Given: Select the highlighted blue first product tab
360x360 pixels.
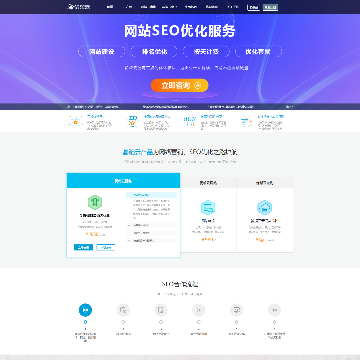Looking at the screenshot, I should 123,181.
